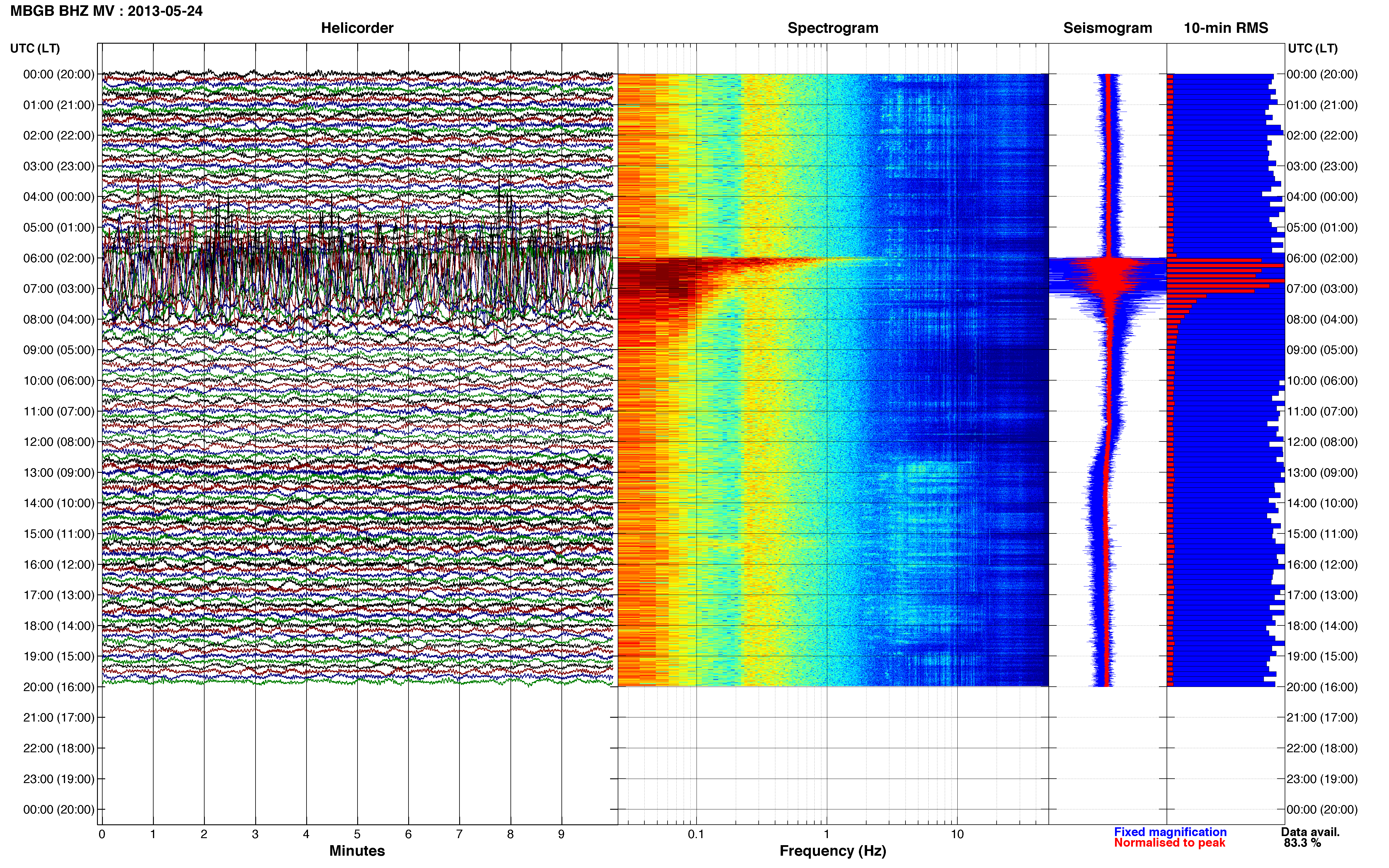Click "21:00 (17:00)" on the right time axis
The image size is (1389, 868).
pos(1322,718)
